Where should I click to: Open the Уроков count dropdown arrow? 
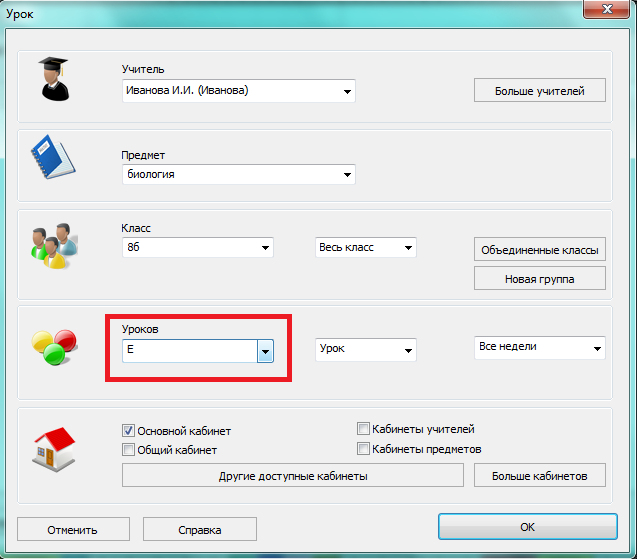pos(265,351)
